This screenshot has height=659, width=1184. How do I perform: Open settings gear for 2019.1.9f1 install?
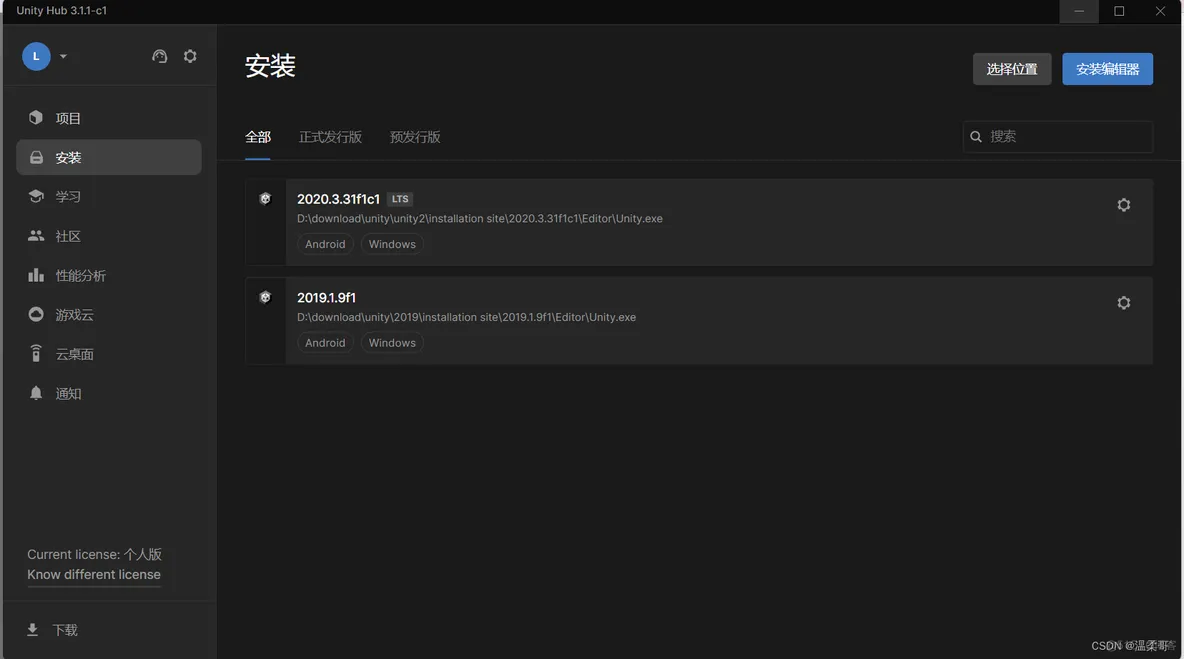pyautogui.click(x=1123, y=303)
